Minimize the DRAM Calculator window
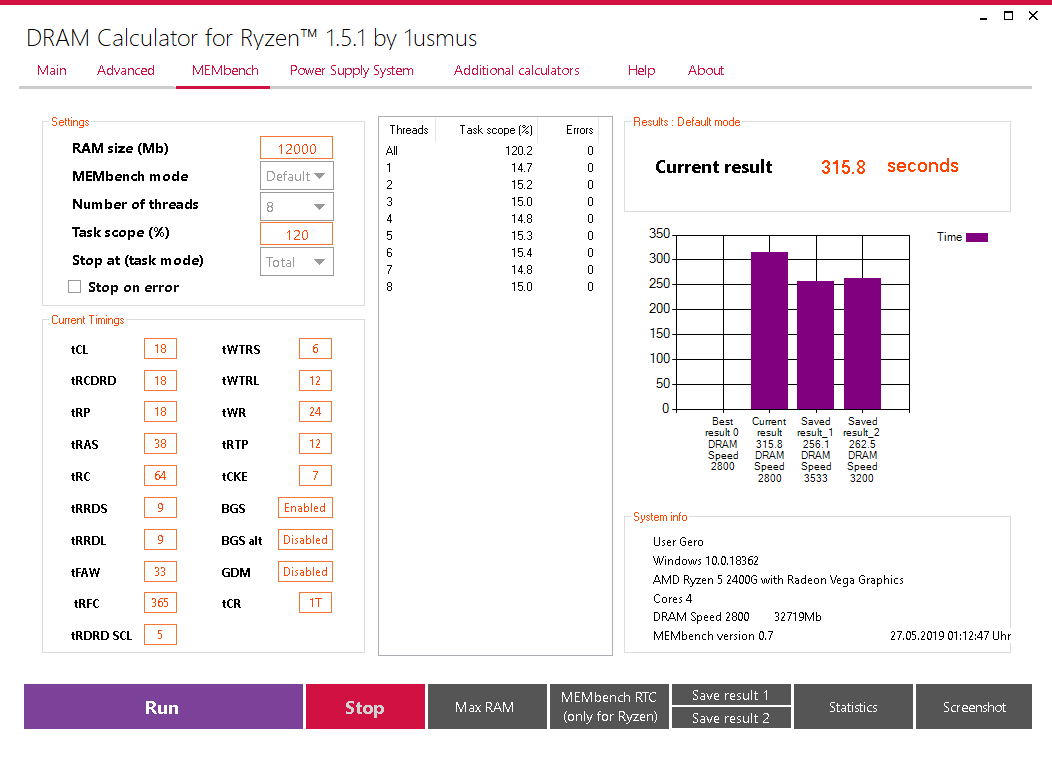This screenshot has width=1052, height=771. 984,16
